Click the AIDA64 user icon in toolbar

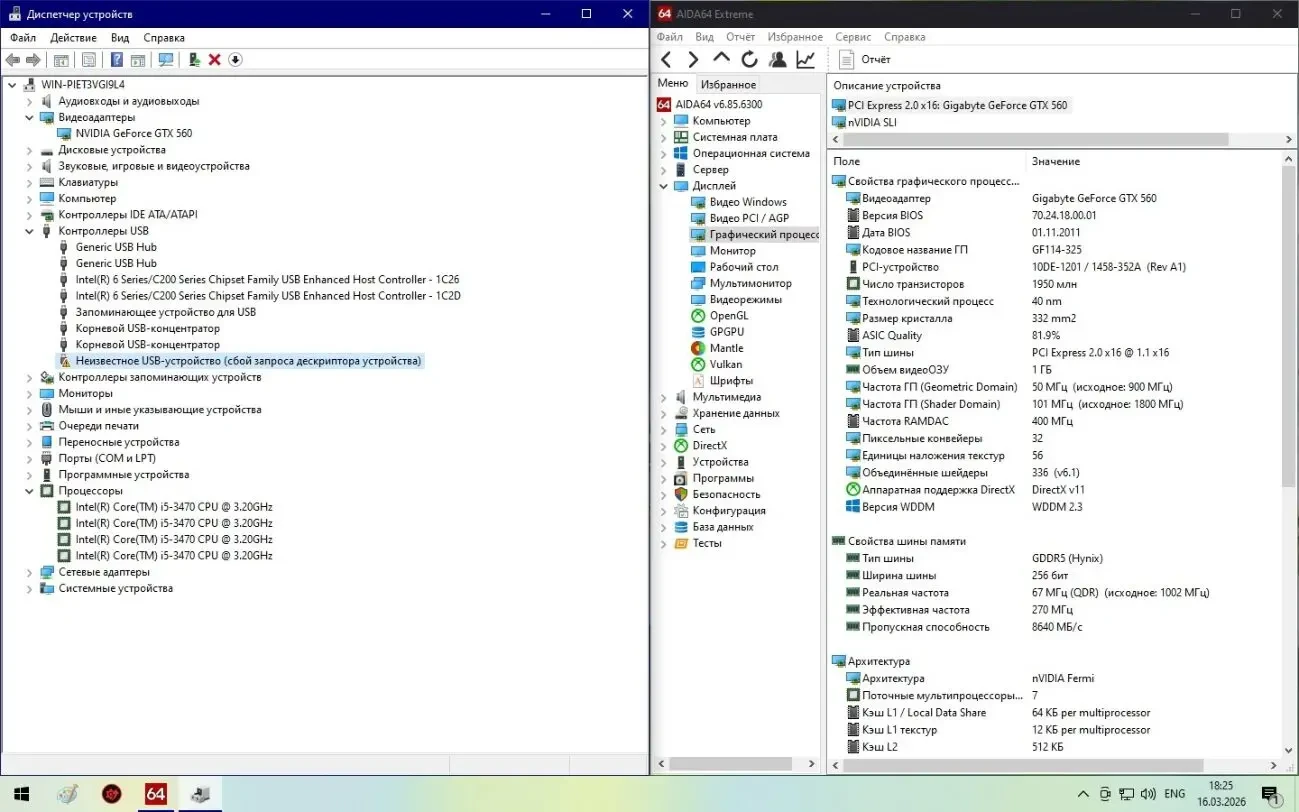coord(777,60)
